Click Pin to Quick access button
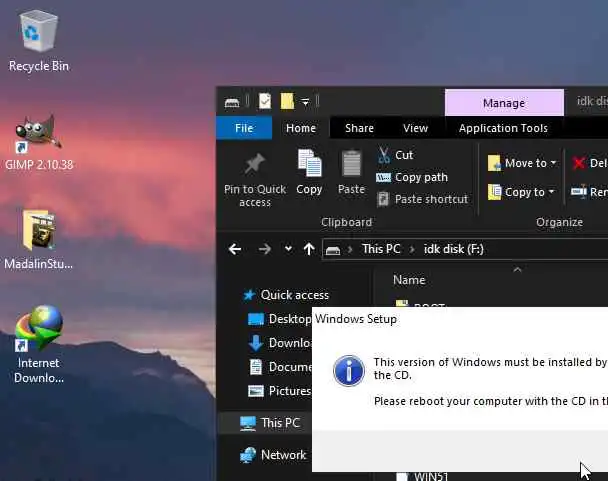Screen dimensions: 608x481 click(255, 180)
